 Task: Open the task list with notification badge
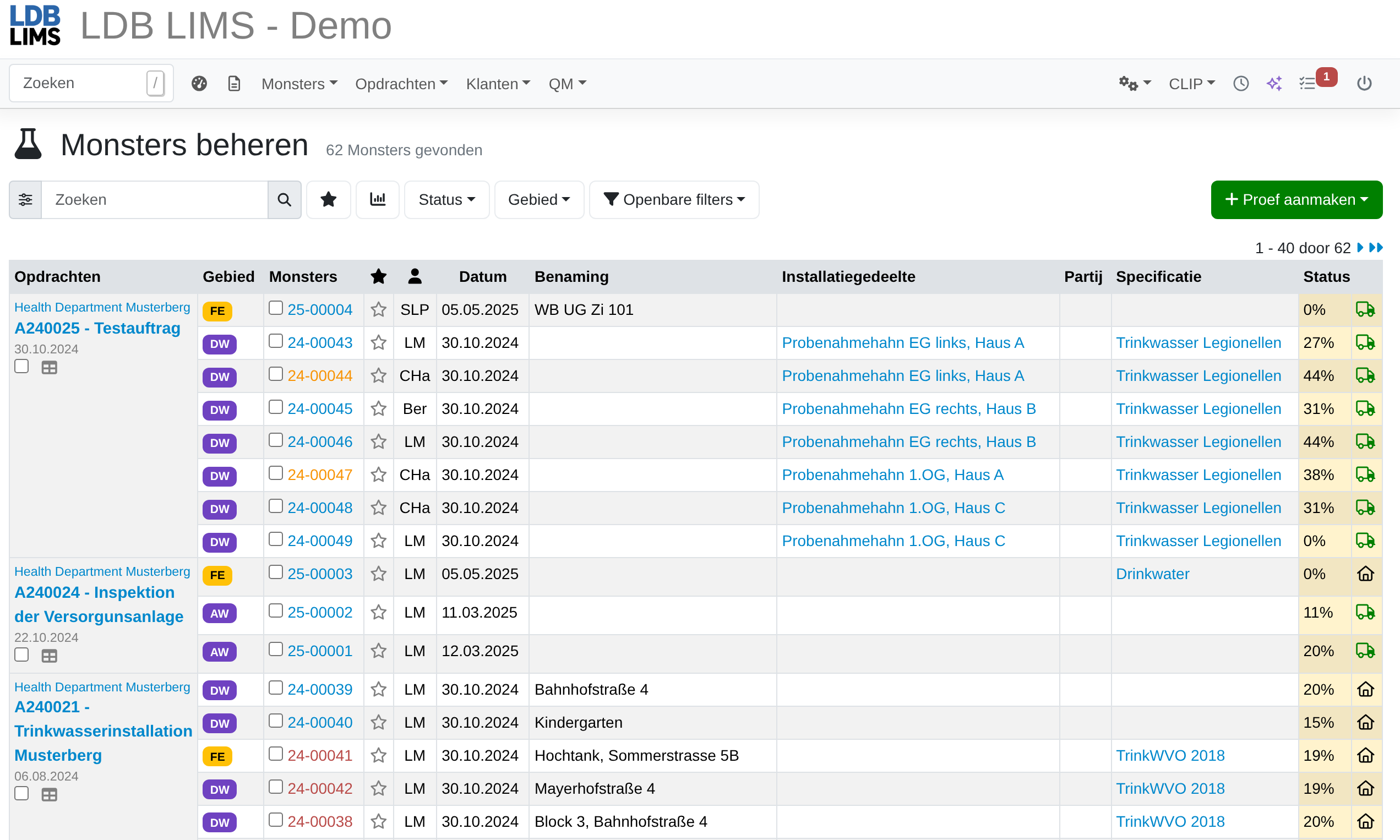click(1317, 80)
